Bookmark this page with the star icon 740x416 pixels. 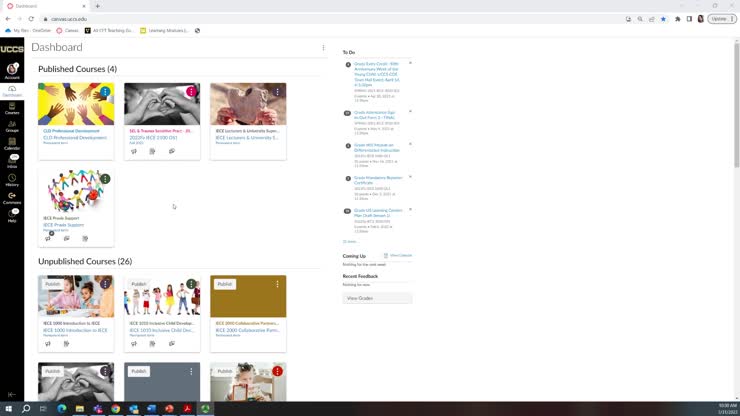click(x=663, y=19)
